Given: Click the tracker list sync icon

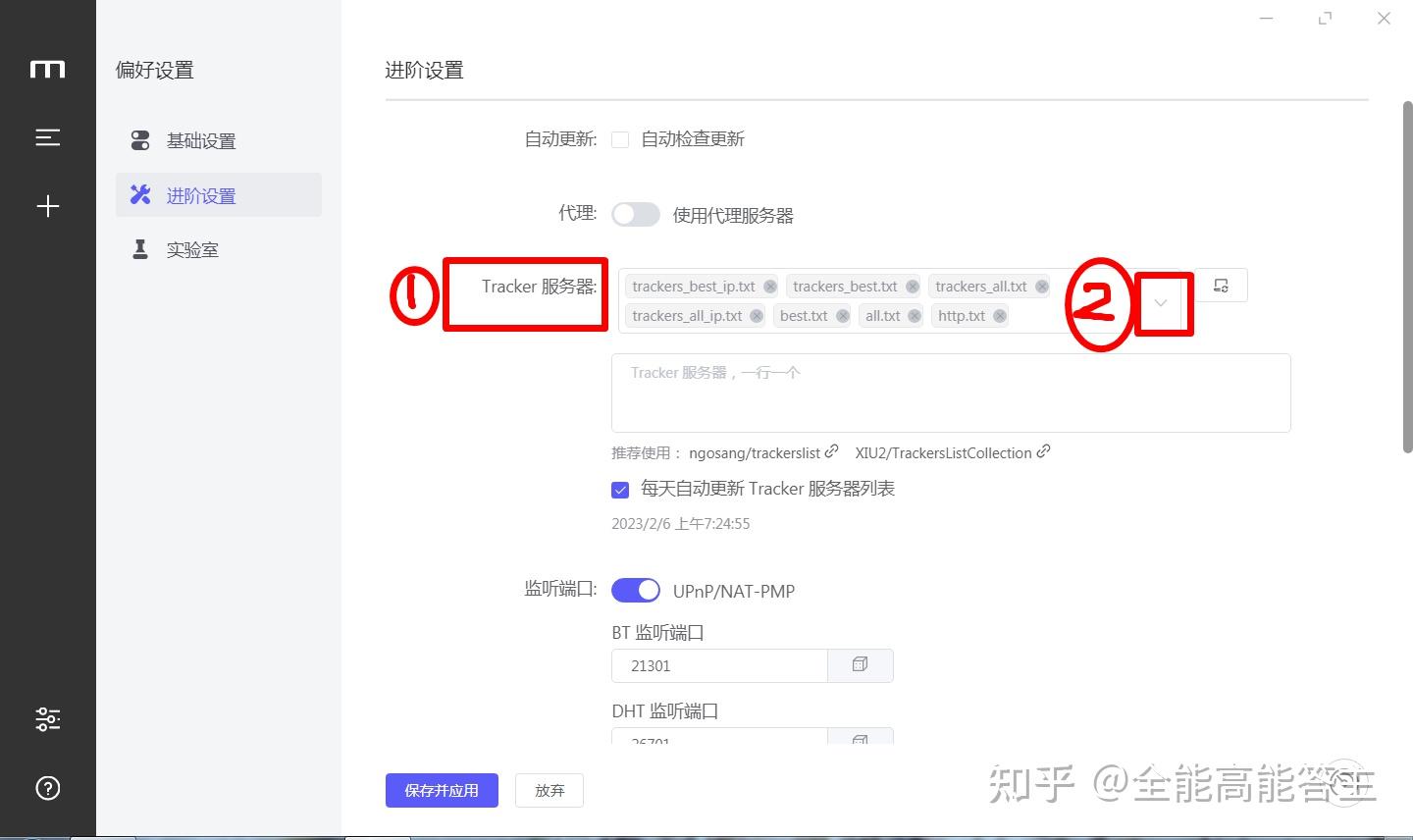Looking at the screenshot, I should coord(1221,285).
